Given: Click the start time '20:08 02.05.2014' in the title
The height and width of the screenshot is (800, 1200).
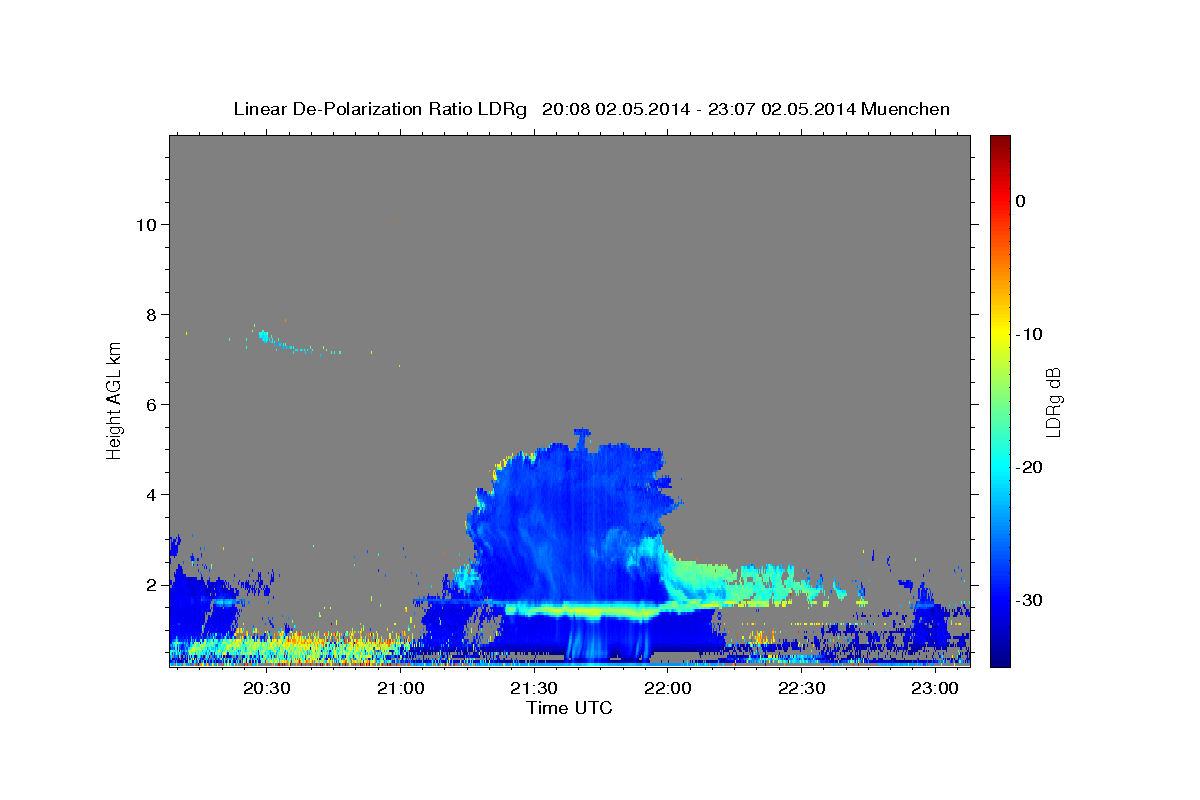Looking at the screenshot, I should pos(615,109).
